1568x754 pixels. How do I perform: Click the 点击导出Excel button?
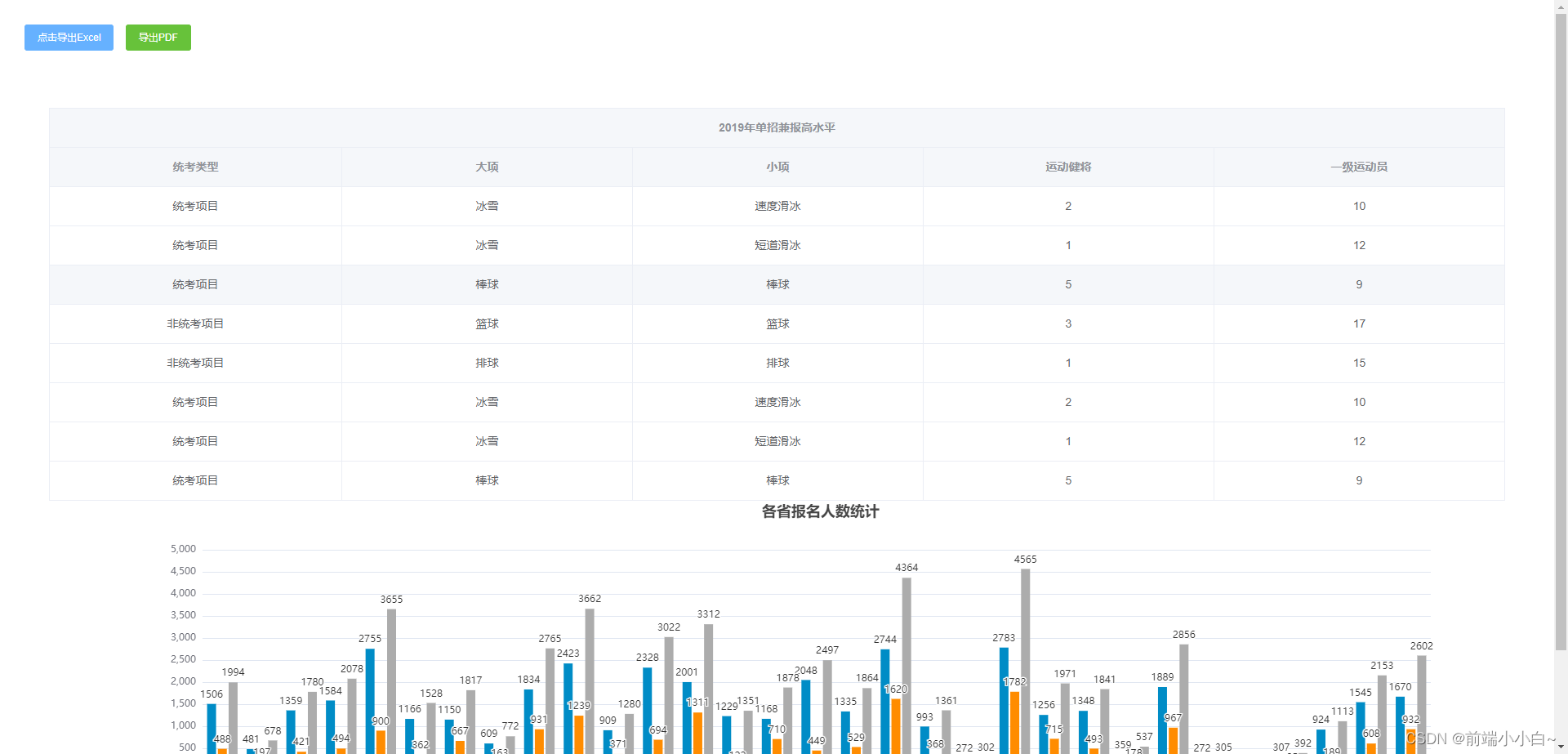tap(69, 38)
